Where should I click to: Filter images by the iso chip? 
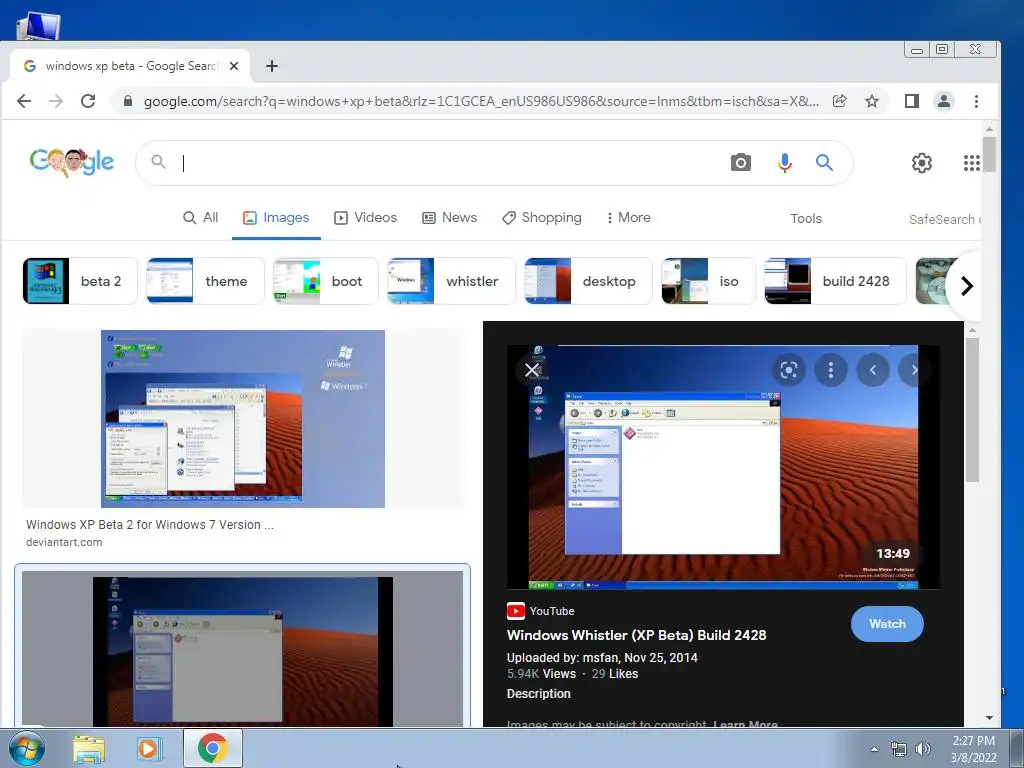point(708,281)
